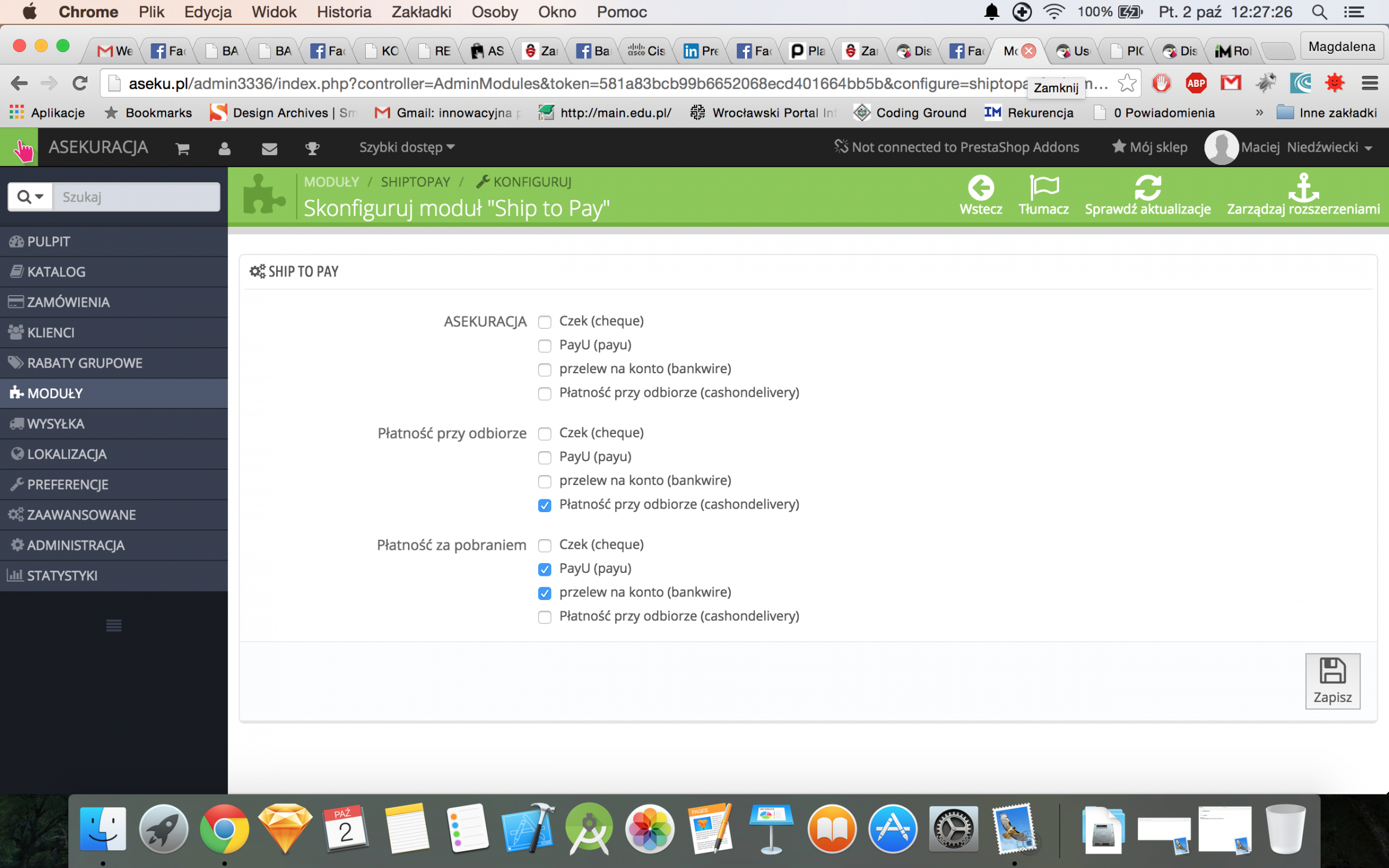Viewport: 1389px width, 868px height.
Task: Uncheck cashondelivery under Płatność przy odbiorze
Action: pyautogui.click(x=545, y=505)
